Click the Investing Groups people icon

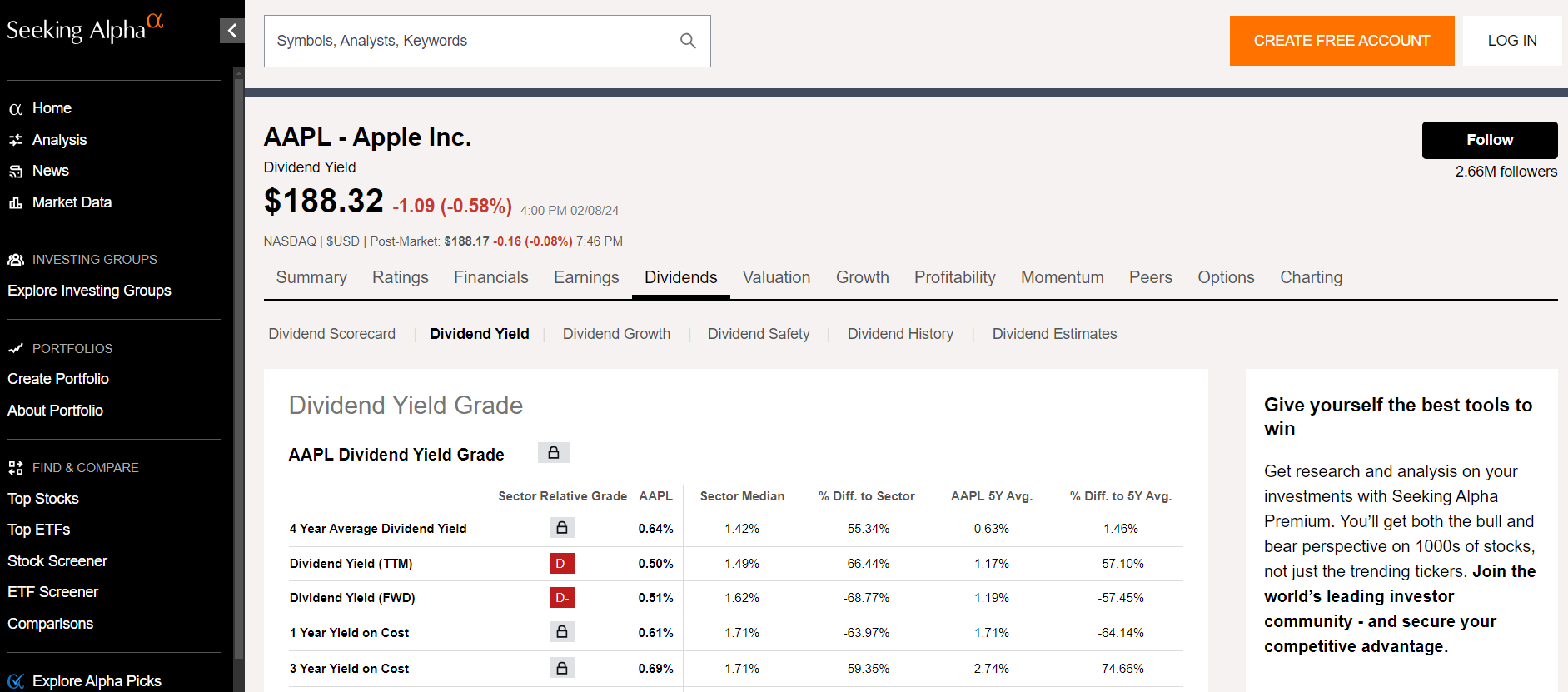pos(16,260)
